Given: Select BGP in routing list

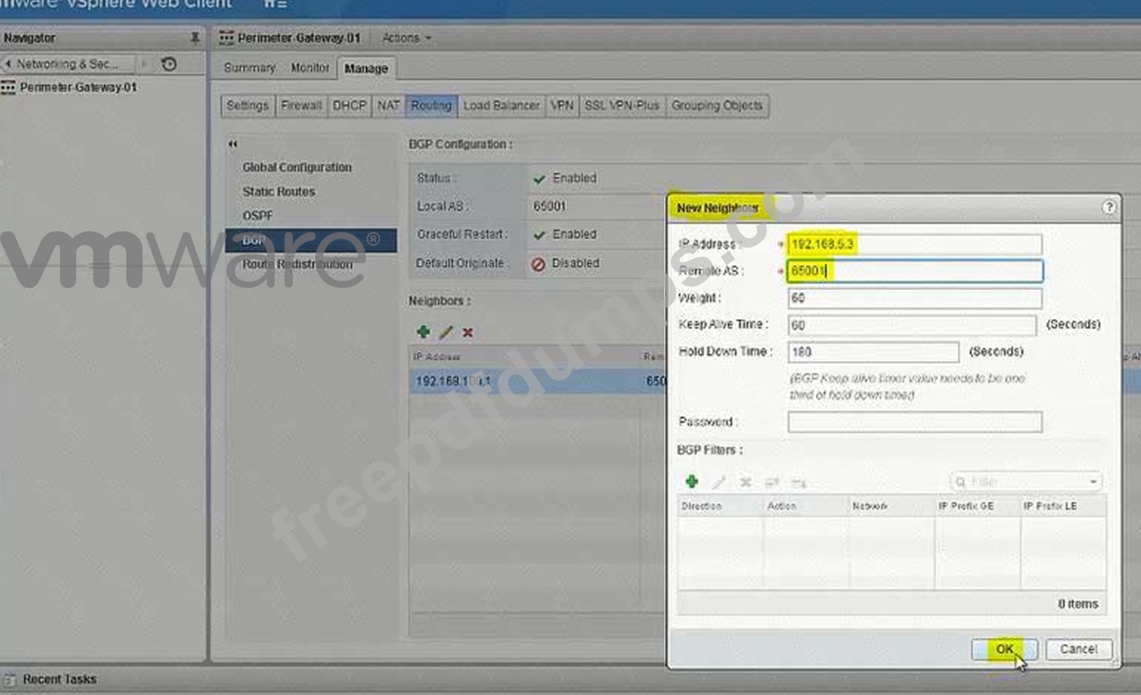Looking at the screenshot, I should coord(311,240).
